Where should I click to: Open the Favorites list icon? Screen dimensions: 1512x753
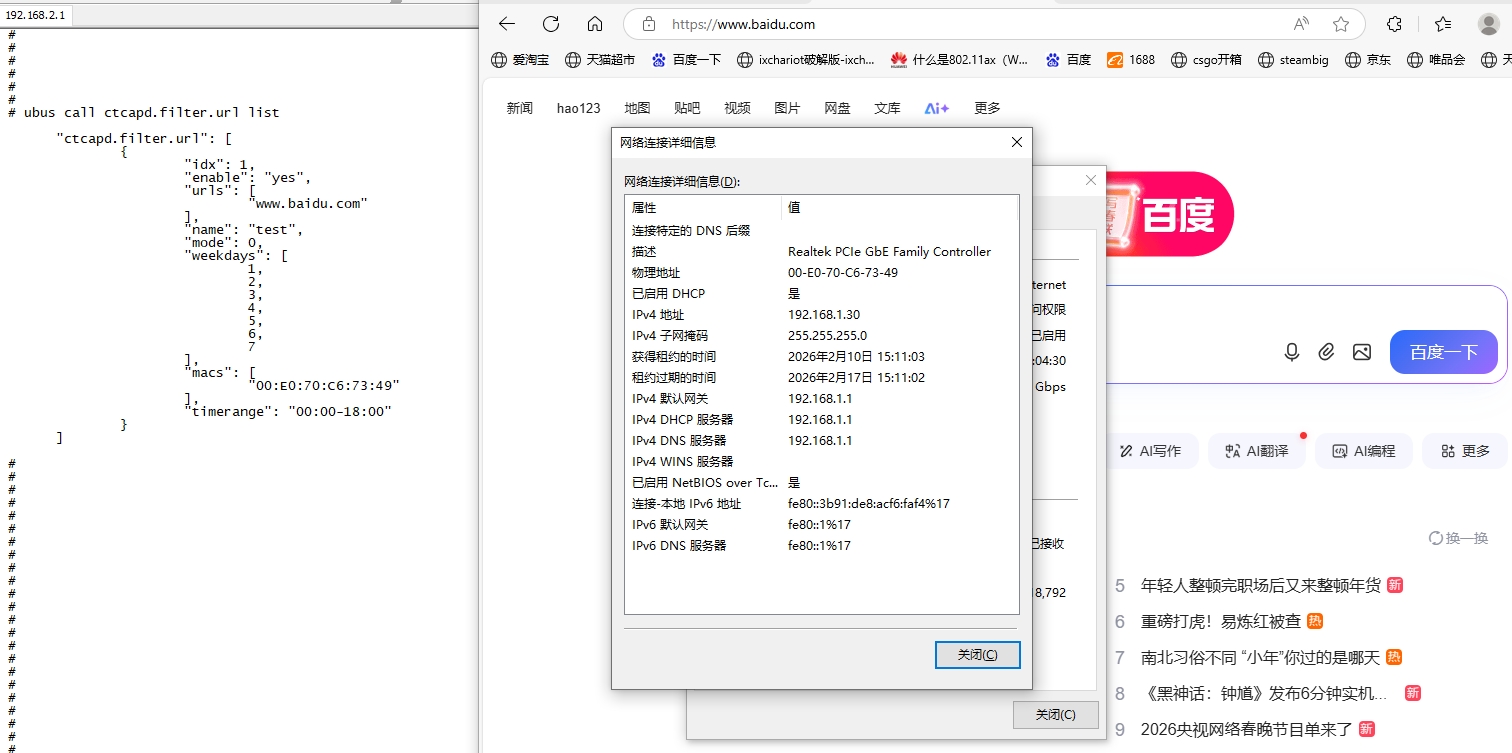pyautogui.click(x=1442, y=24)
